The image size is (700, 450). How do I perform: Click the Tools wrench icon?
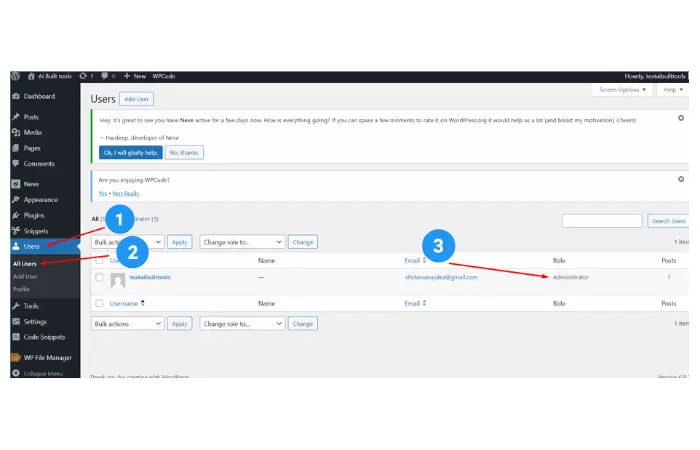(16, 306)
